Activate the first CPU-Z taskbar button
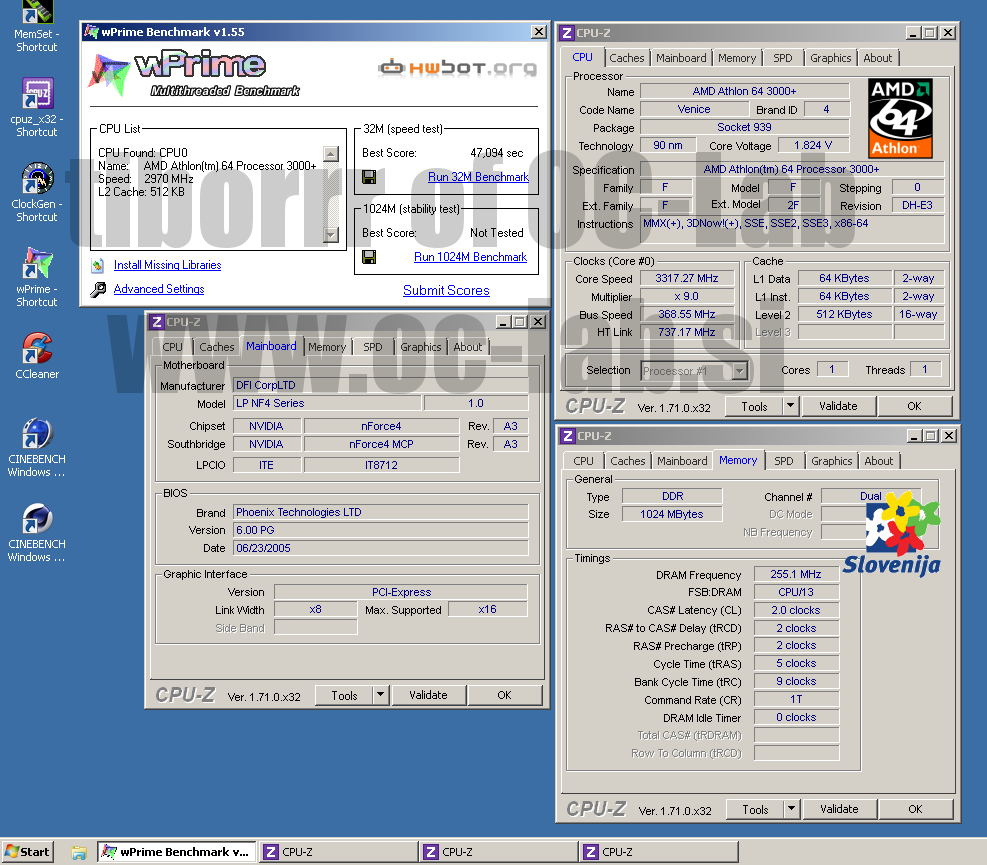Viewport: 987px width, 865px height. tap(339, 852)
